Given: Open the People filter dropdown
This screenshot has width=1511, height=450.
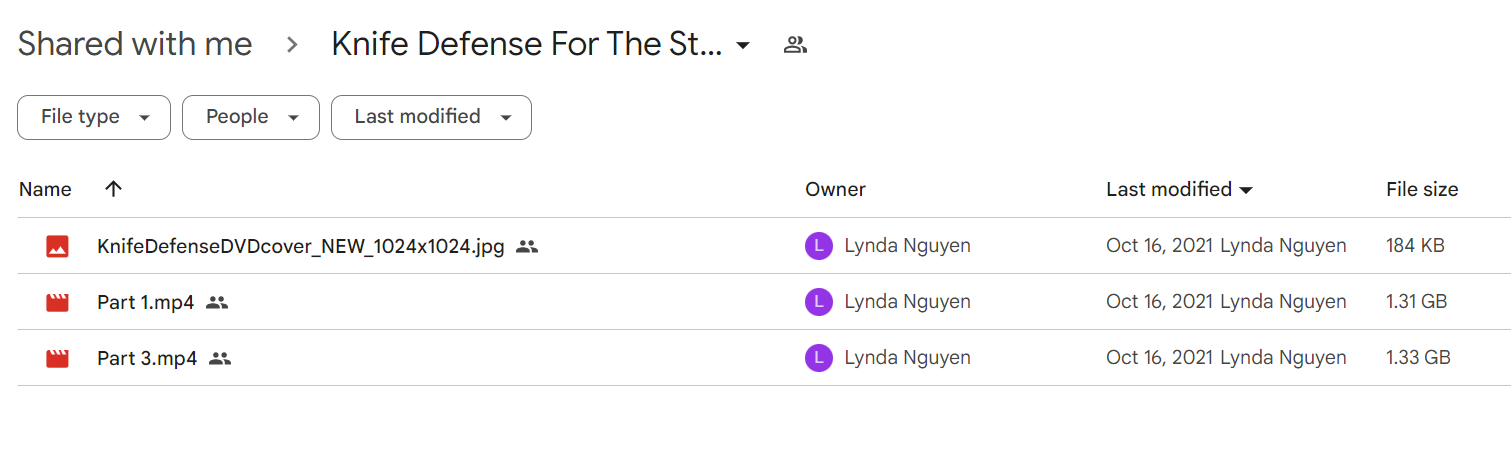Looking at the screenshot, I should [251, 117].
